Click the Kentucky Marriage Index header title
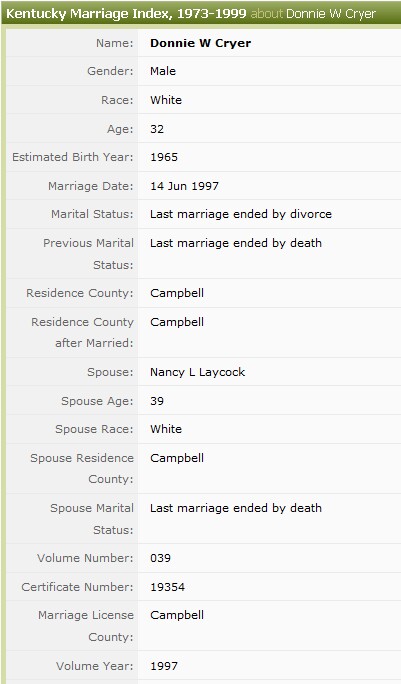The height and width of the screenshot is (684, 401). (126, 14)
